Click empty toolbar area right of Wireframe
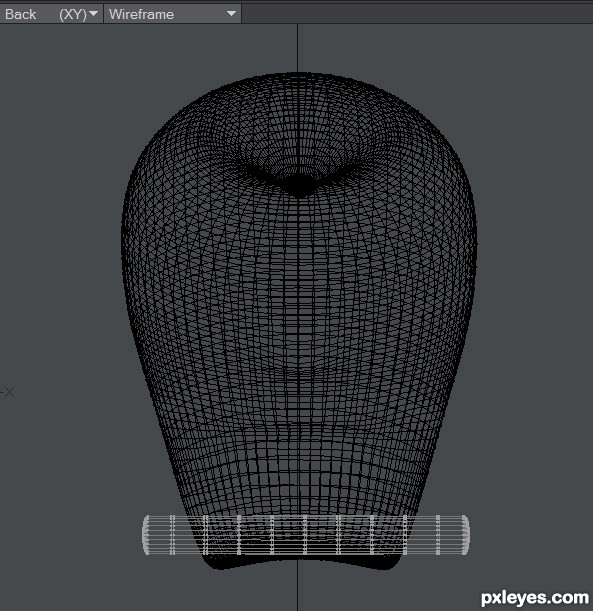 tap(417, 14)
